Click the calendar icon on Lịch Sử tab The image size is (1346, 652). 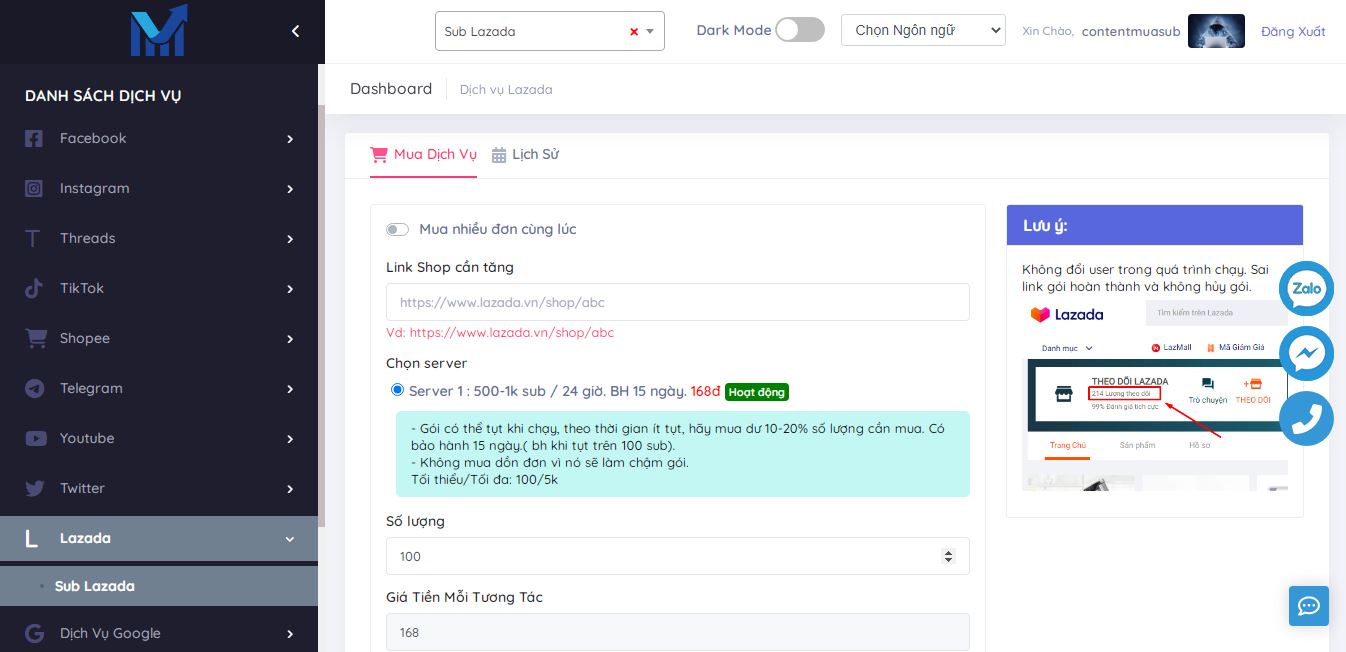pyautogui.click(x=499, y=155)
